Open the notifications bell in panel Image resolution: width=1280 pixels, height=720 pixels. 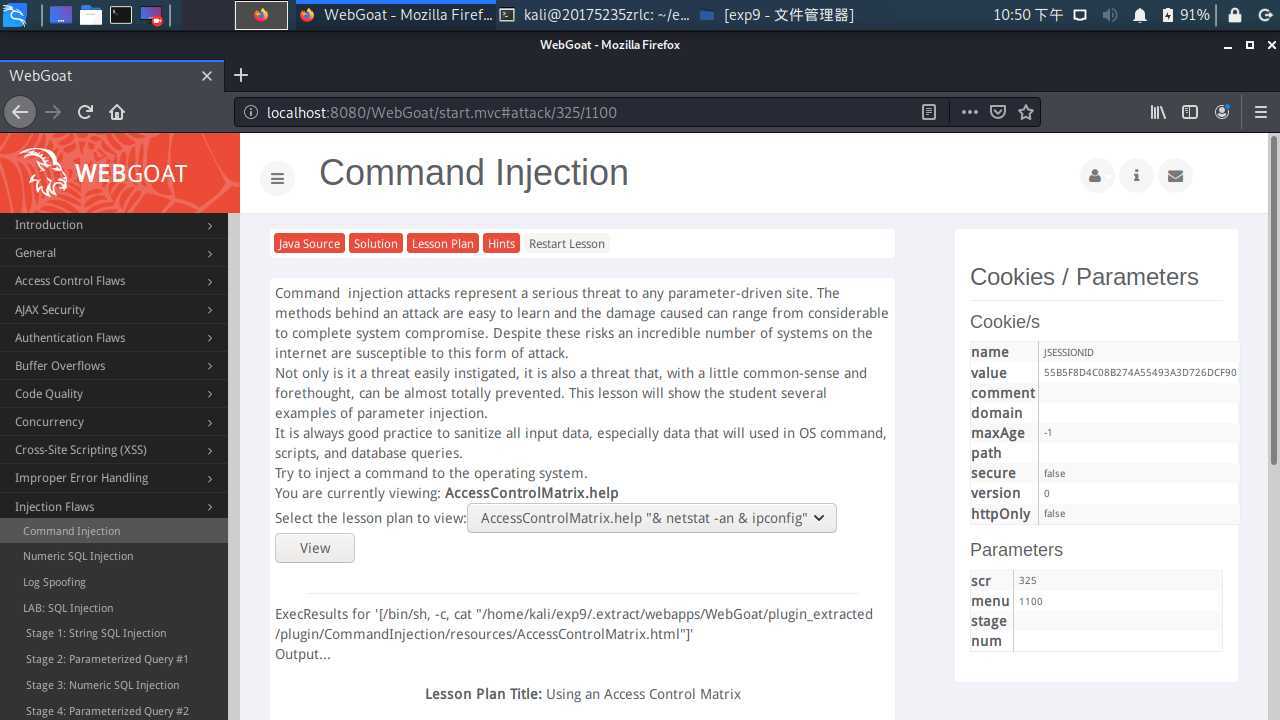click(x=1140, y=15)
